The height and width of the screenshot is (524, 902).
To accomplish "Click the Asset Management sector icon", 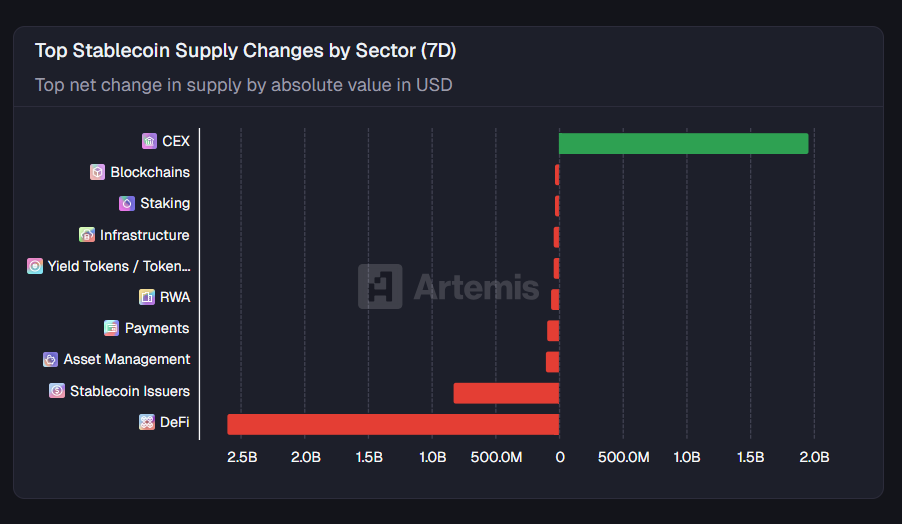I will [x=51, y=359].
